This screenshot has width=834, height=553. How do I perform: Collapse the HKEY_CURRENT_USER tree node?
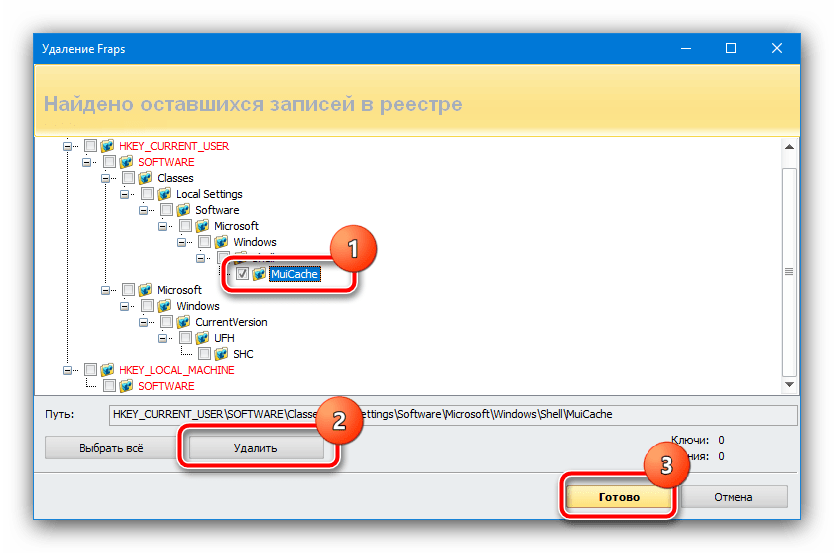(67, 146)
